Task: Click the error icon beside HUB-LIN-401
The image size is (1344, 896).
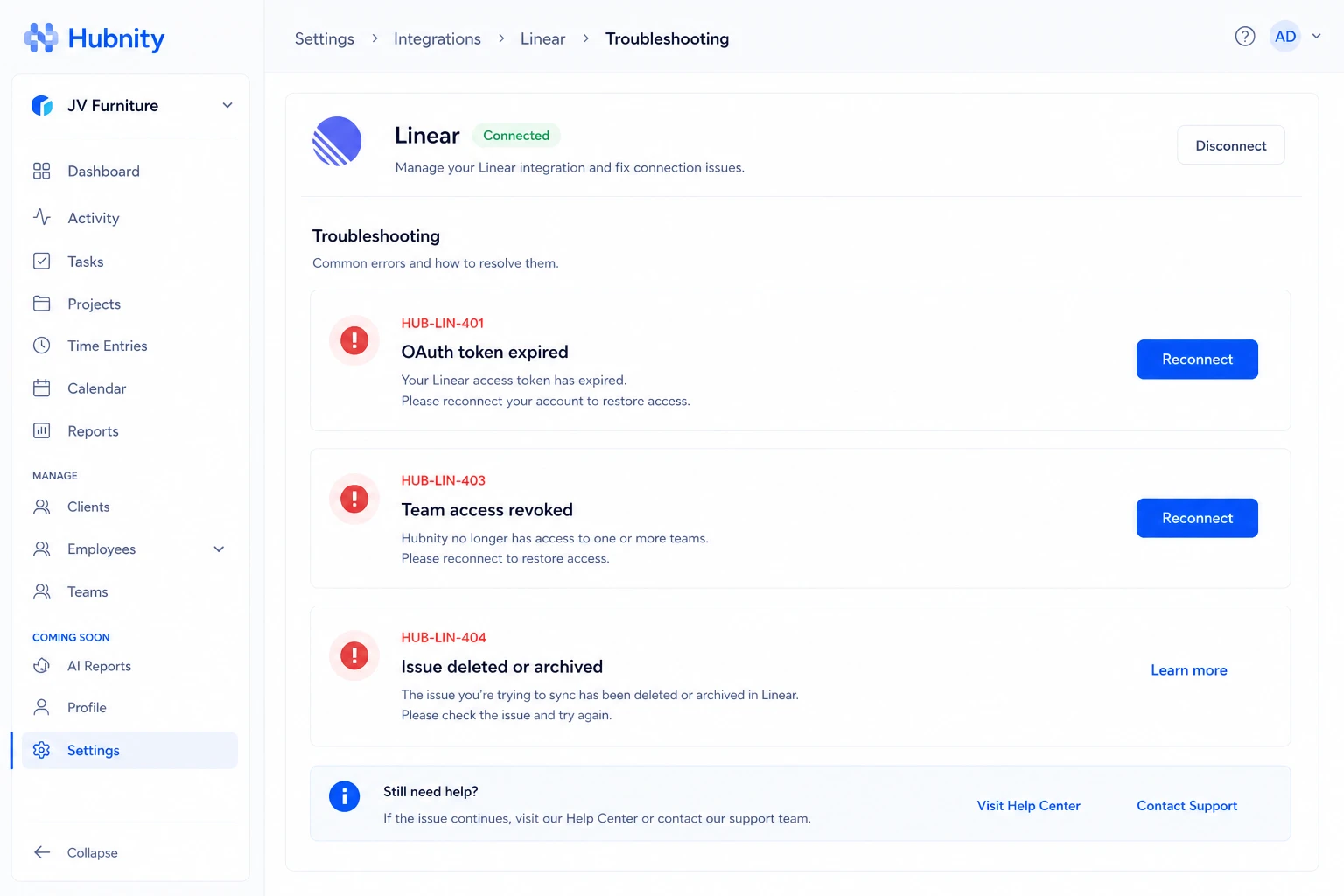Action: pyautogui.click(x=353, y=339)
